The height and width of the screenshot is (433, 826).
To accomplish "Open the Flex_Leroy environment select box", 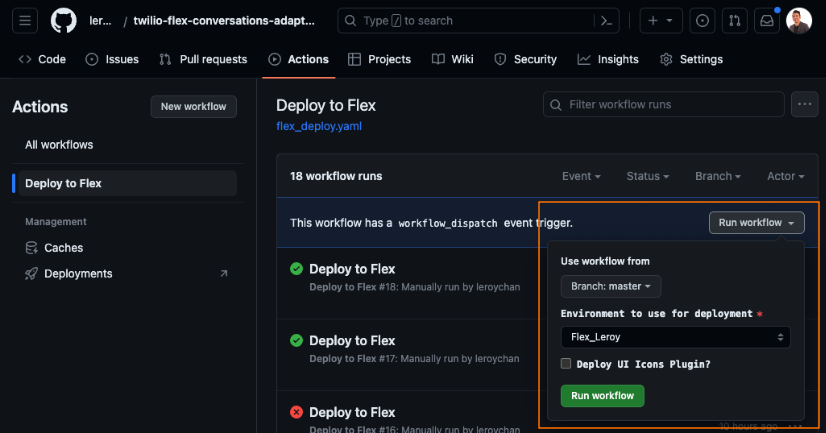I will coord(675,337).
